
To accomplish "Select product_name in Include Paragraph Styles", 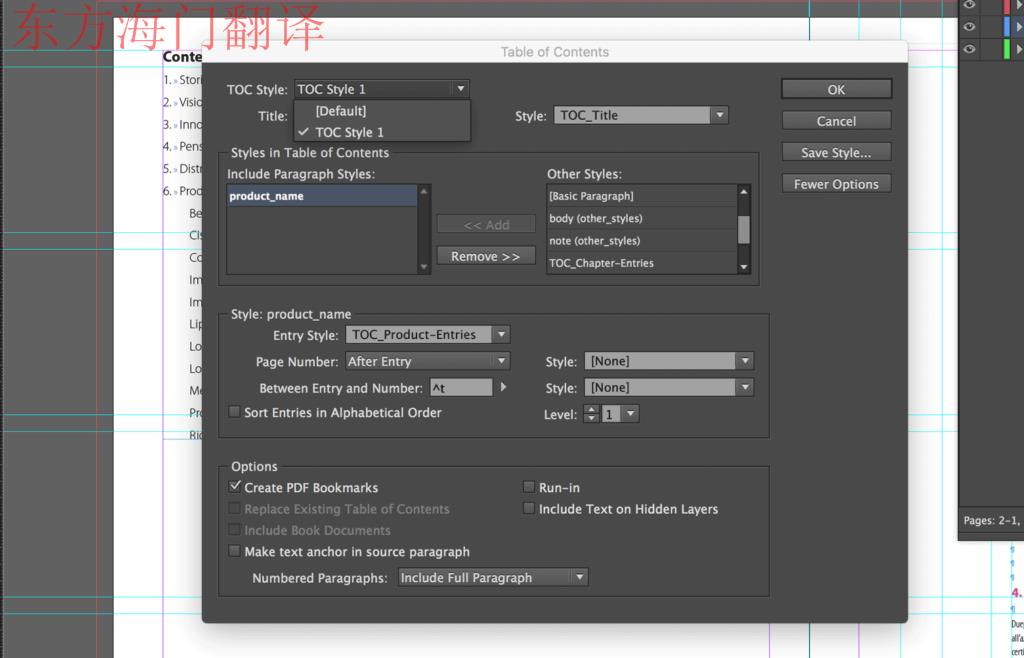I will 322,196.
